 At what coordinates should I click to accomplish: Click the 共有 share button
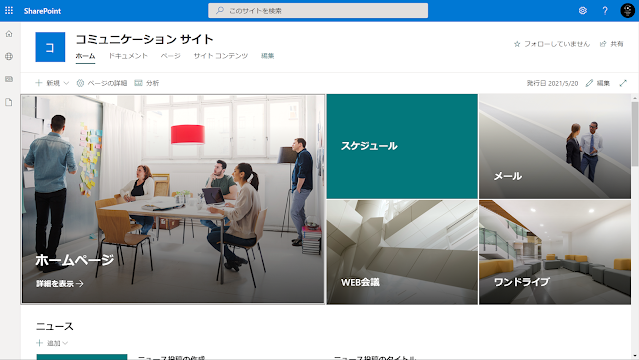pyautogui.click(x=612, y=44)
